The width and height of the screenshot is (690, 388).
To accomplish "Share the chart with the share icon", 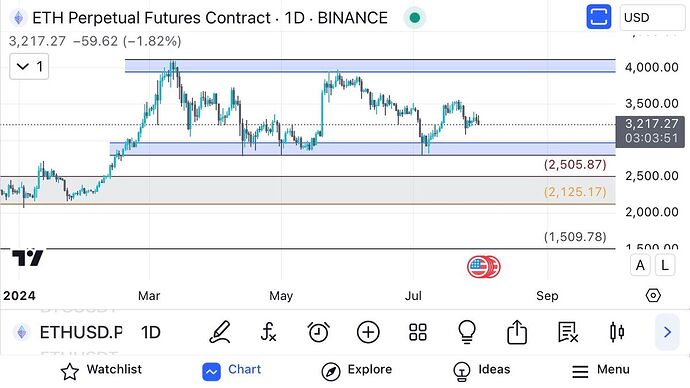I will click(517, 332).
